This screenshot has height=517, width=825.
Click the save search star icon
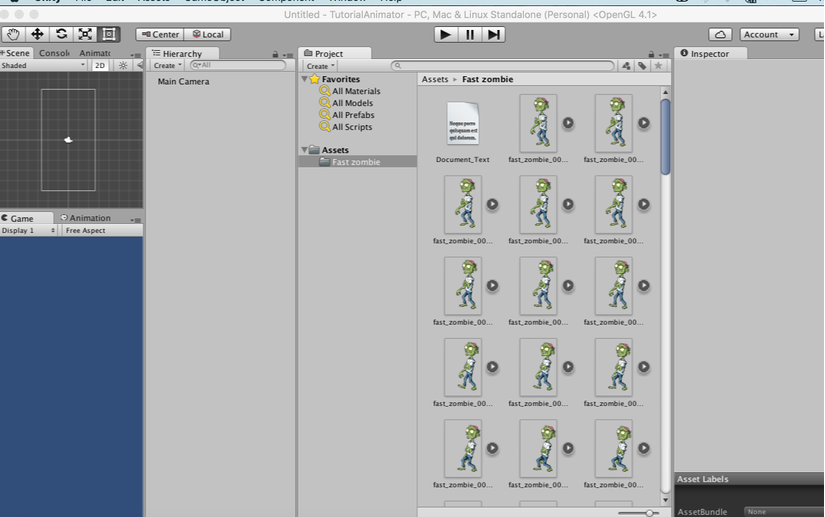point(658,66)
